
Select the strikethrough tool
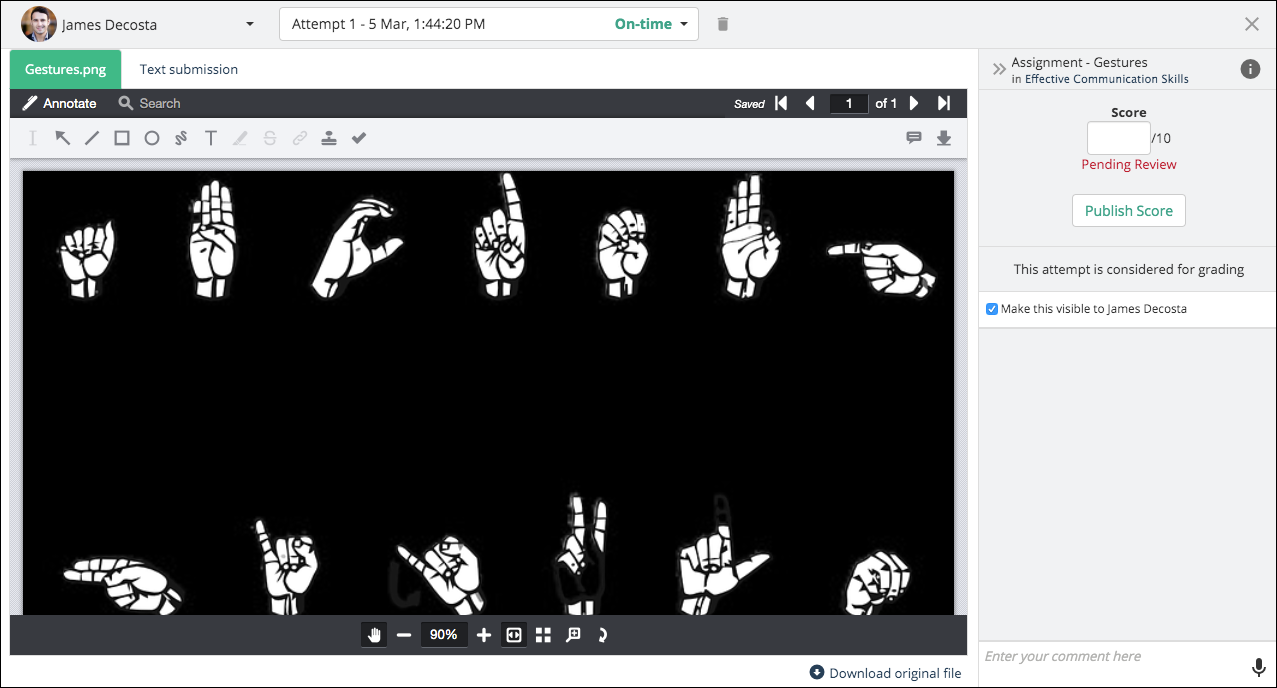tap(270, 138)
